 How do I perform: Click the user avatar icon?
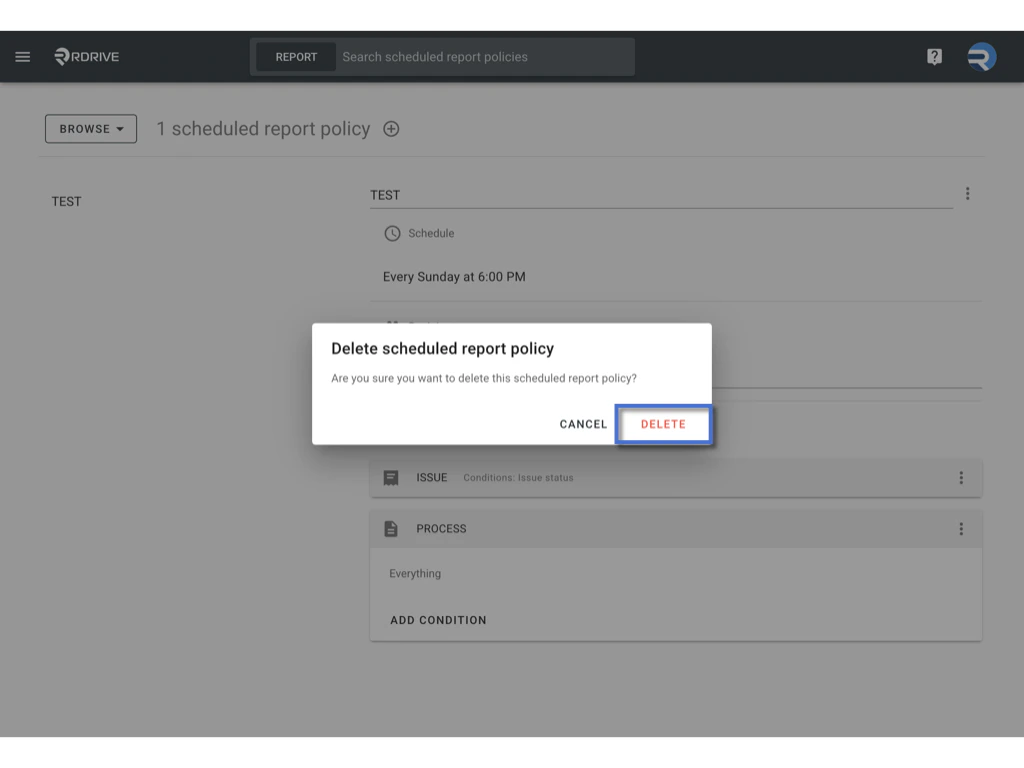[981, 56]
